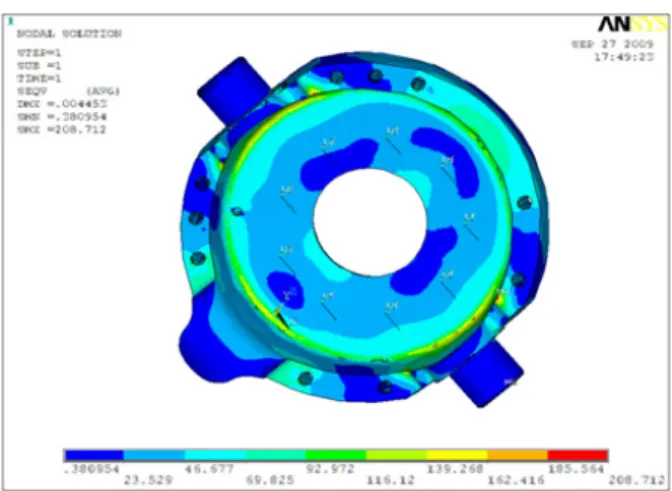Click the light blue legend band

click(154, 455)
